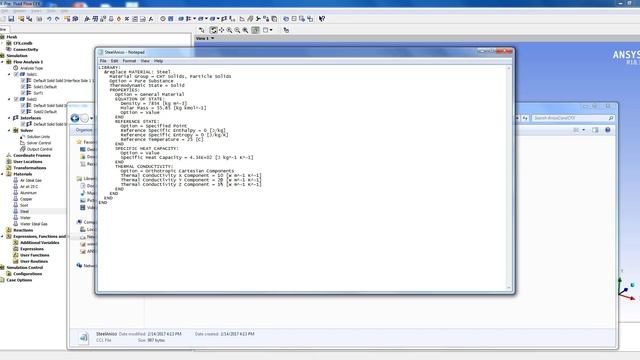Toggle the Solid1 domain checkbox

(16, 74)
